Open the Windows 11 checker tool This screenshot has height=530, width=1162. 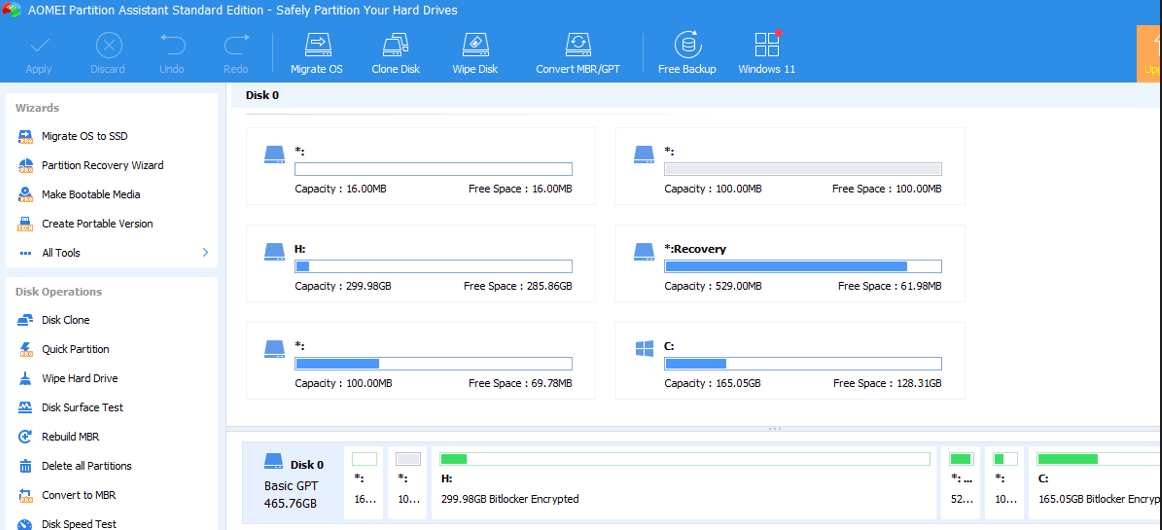point(767,53)
